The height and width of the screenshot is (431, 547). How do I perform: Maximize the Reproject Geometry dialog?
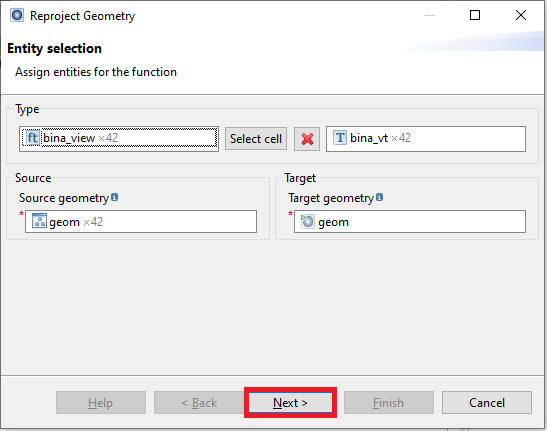[475, 15]
